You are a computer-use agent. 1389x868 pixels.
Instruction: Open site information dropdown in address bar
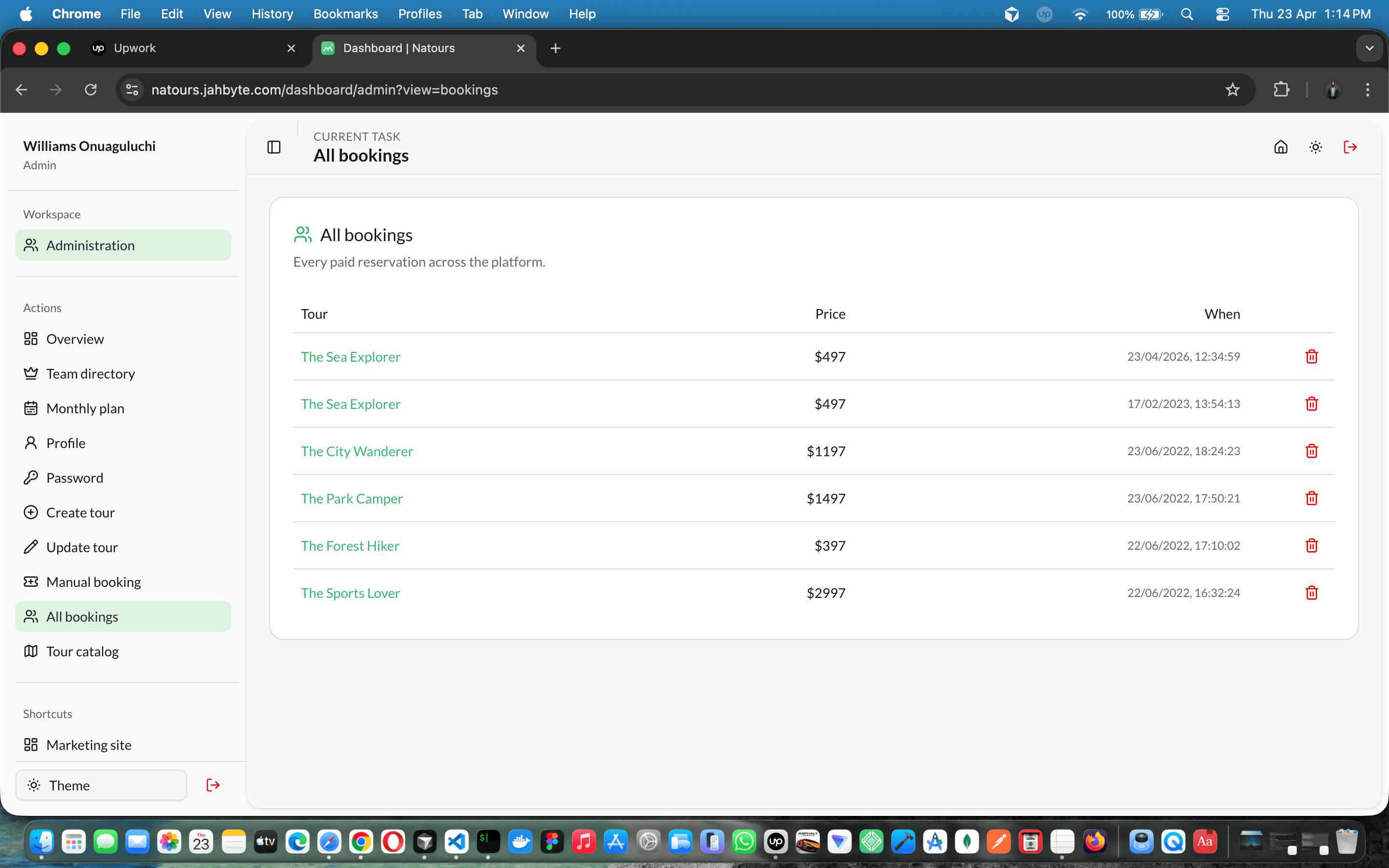[132, 90]
